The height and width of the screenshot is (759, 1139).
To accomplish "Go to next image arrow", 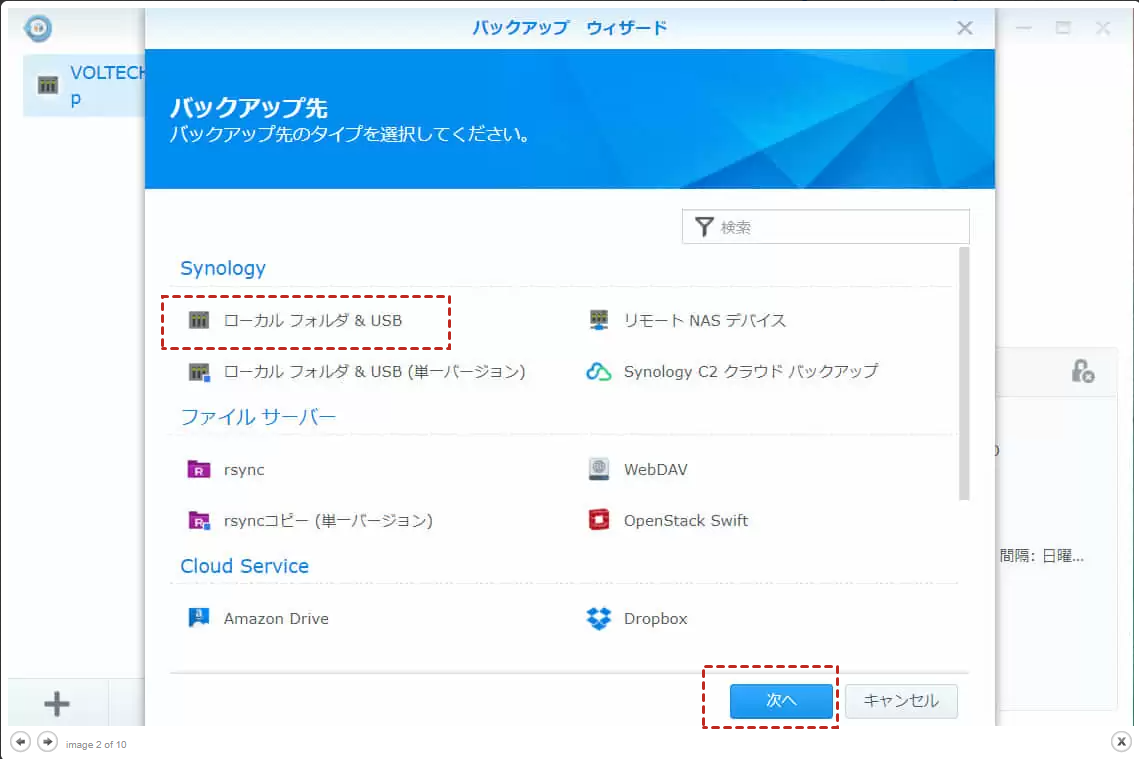I will click(x=47, y=742).
